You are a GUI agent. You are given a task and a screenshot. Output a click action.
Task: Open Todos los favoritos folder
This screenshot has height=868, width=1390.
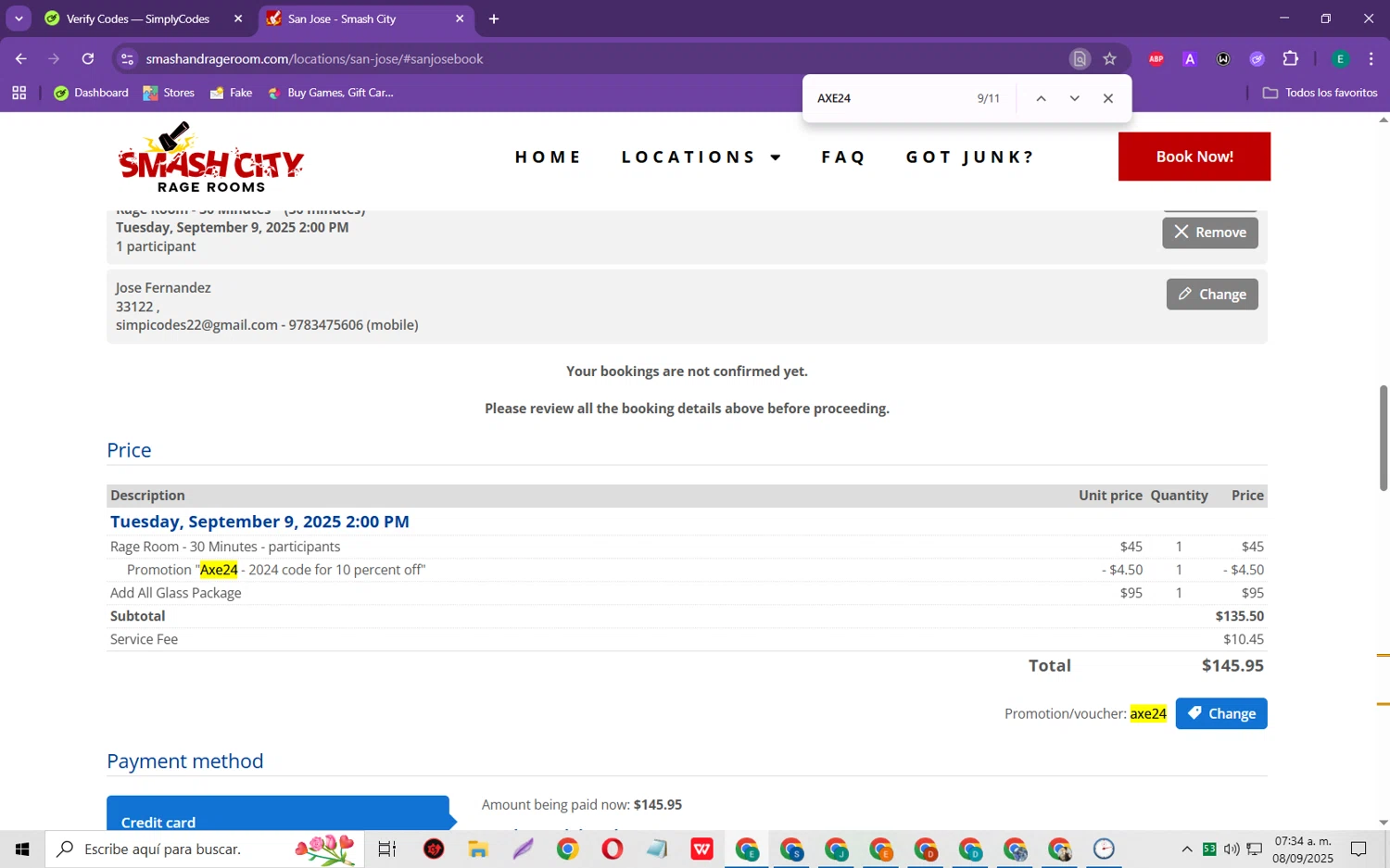(x=1320, y=93)
